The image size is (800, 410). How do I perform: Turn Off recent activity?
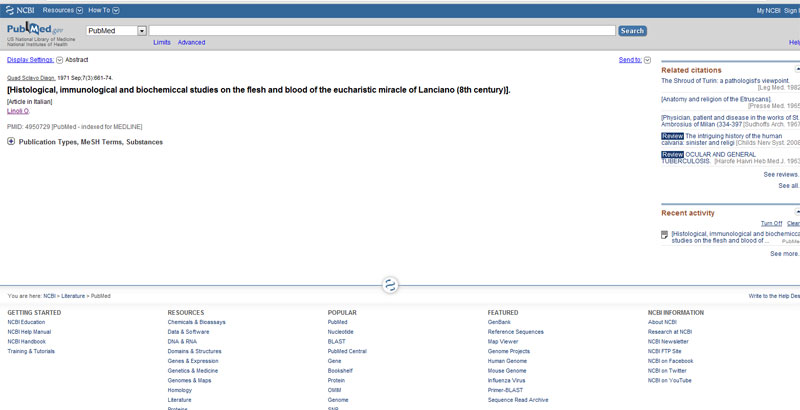pos(771,223)
